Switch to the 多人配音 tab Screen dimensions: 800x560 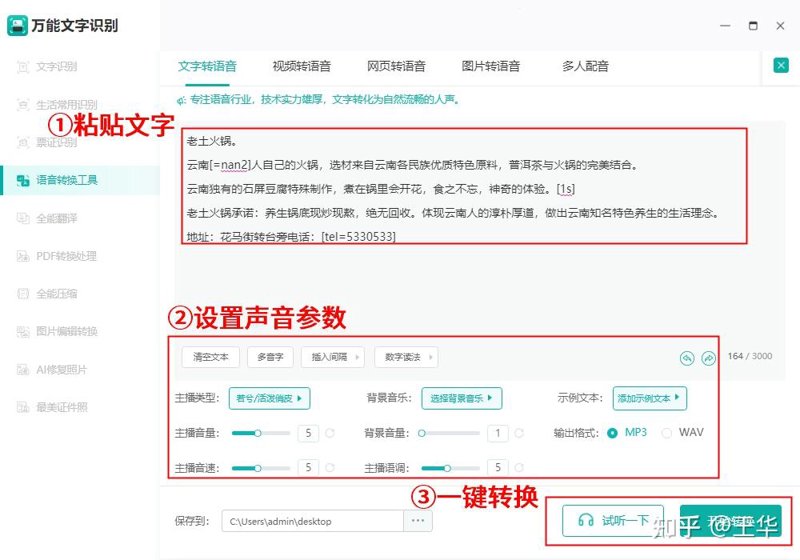(585, 66)
